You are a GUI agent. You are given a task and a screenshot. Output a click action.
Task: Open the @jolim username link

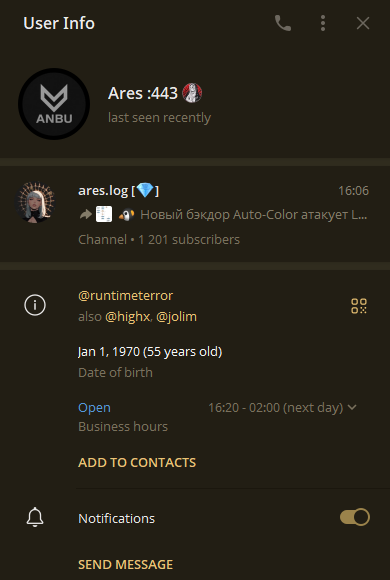pos(176,317)
